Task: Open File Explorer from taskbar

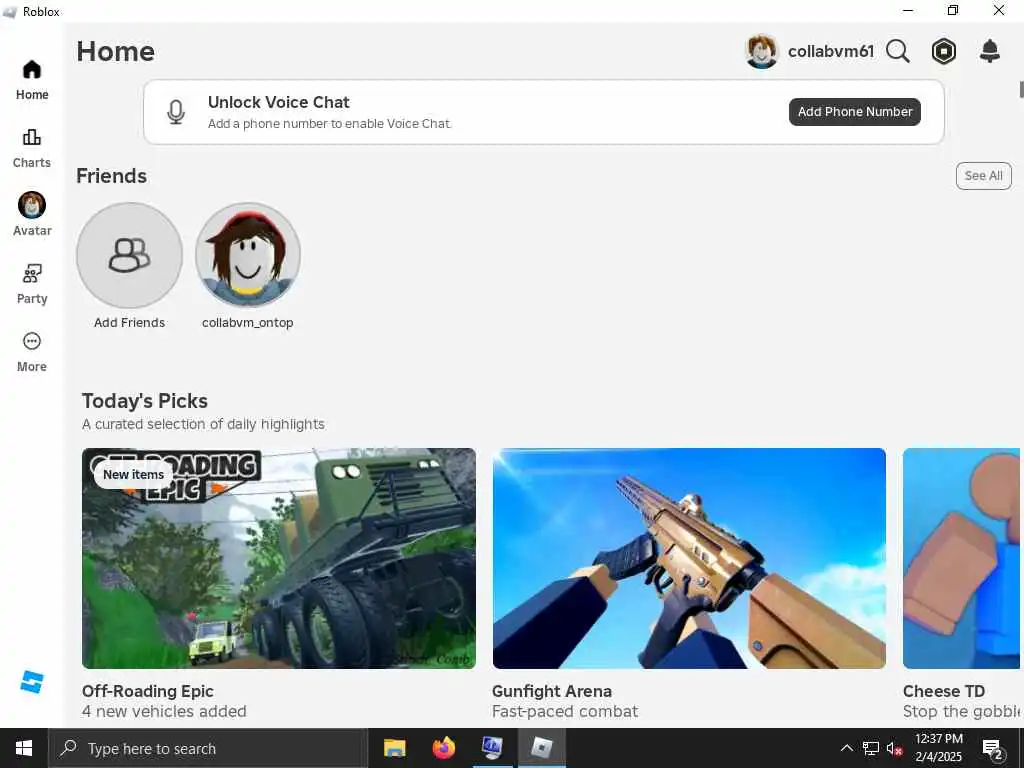Action: 394,748
